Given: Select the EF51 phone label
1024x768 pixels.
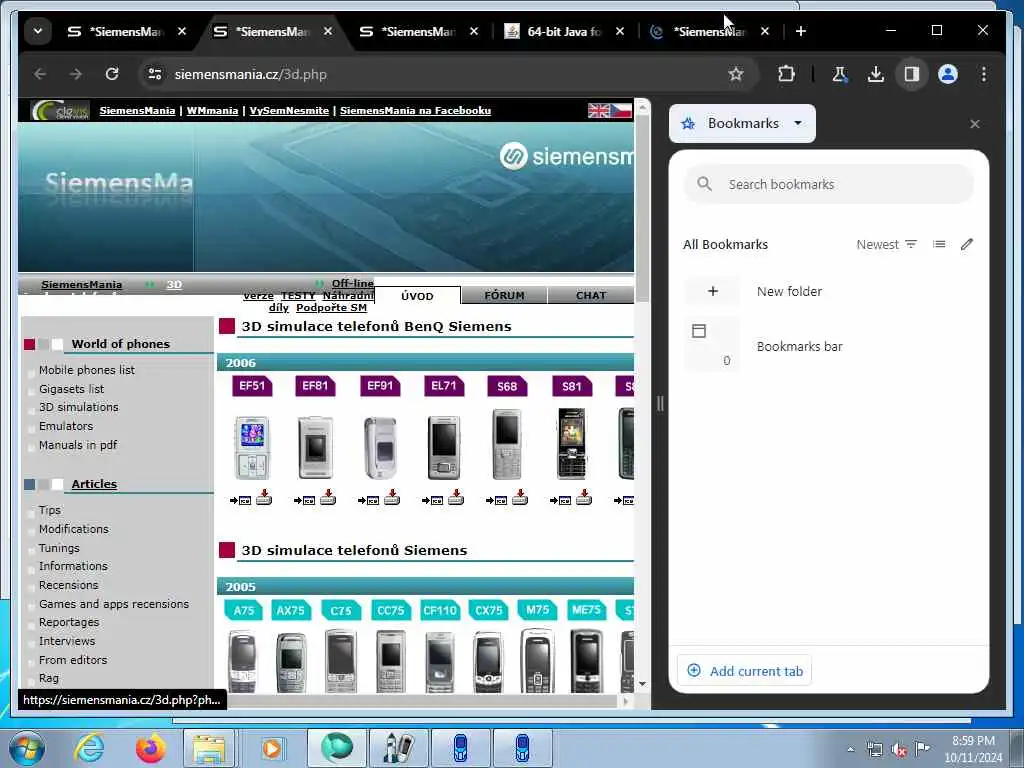Looking at the screenshot, I should click(252, 386).
